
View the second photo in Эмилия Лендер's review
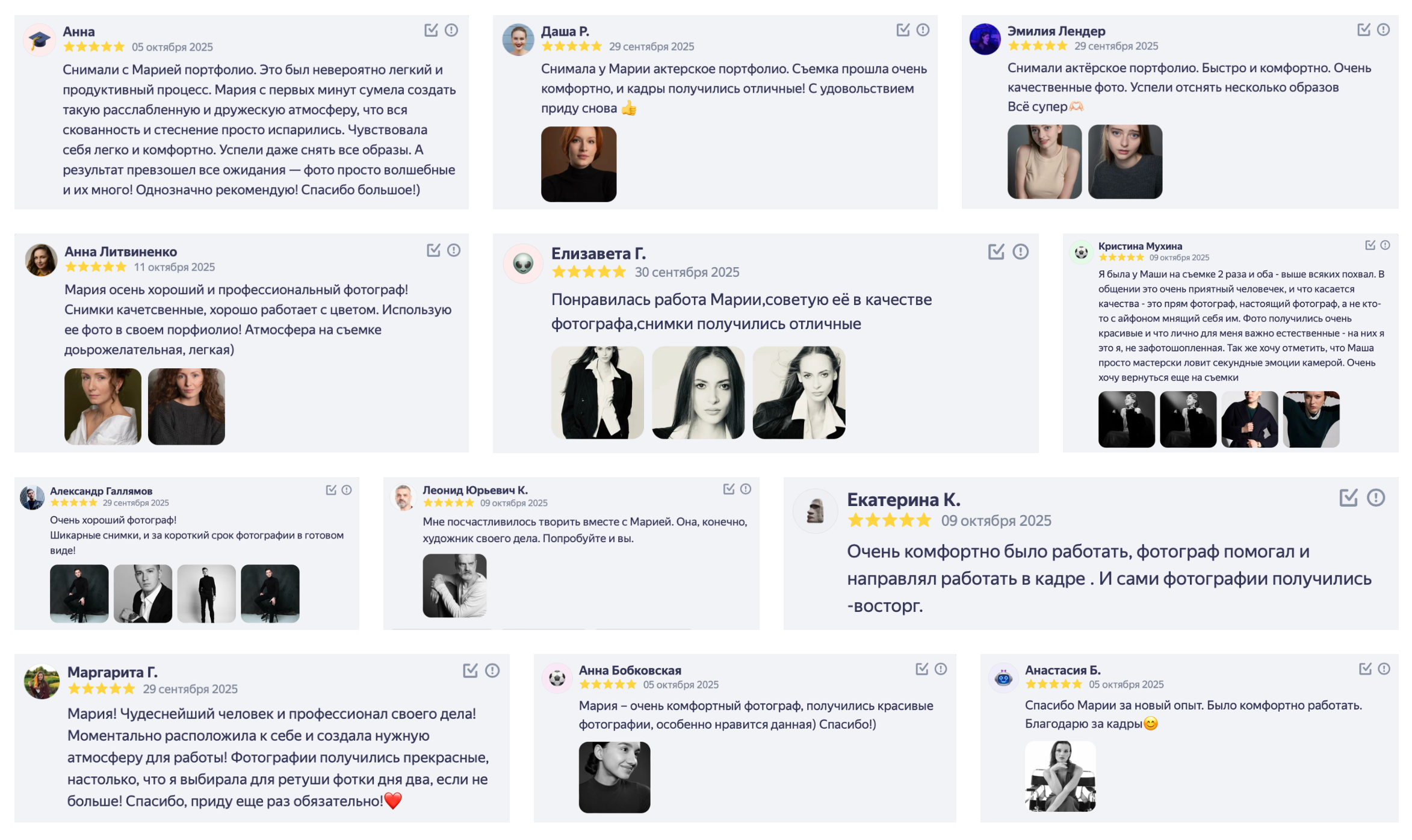[1126, 161]
